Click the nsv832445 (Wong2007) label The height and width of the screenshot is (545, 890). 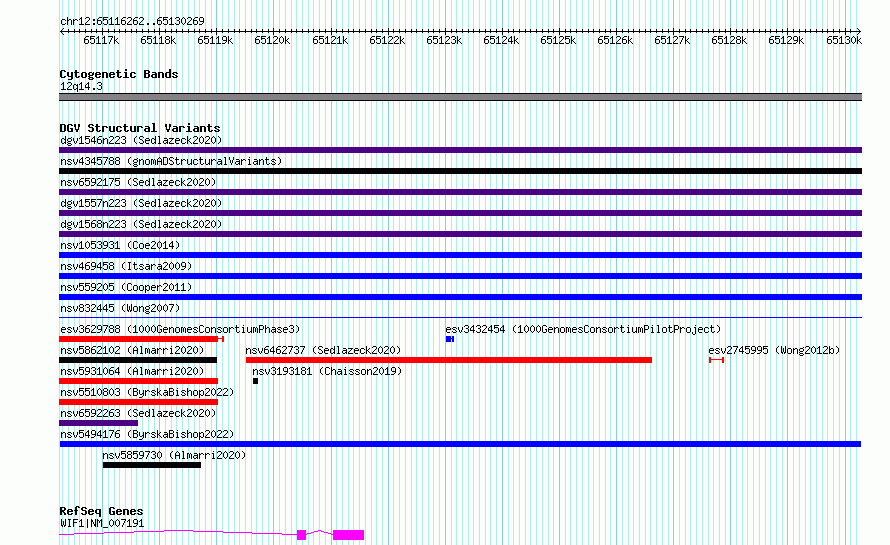[120, 308]
